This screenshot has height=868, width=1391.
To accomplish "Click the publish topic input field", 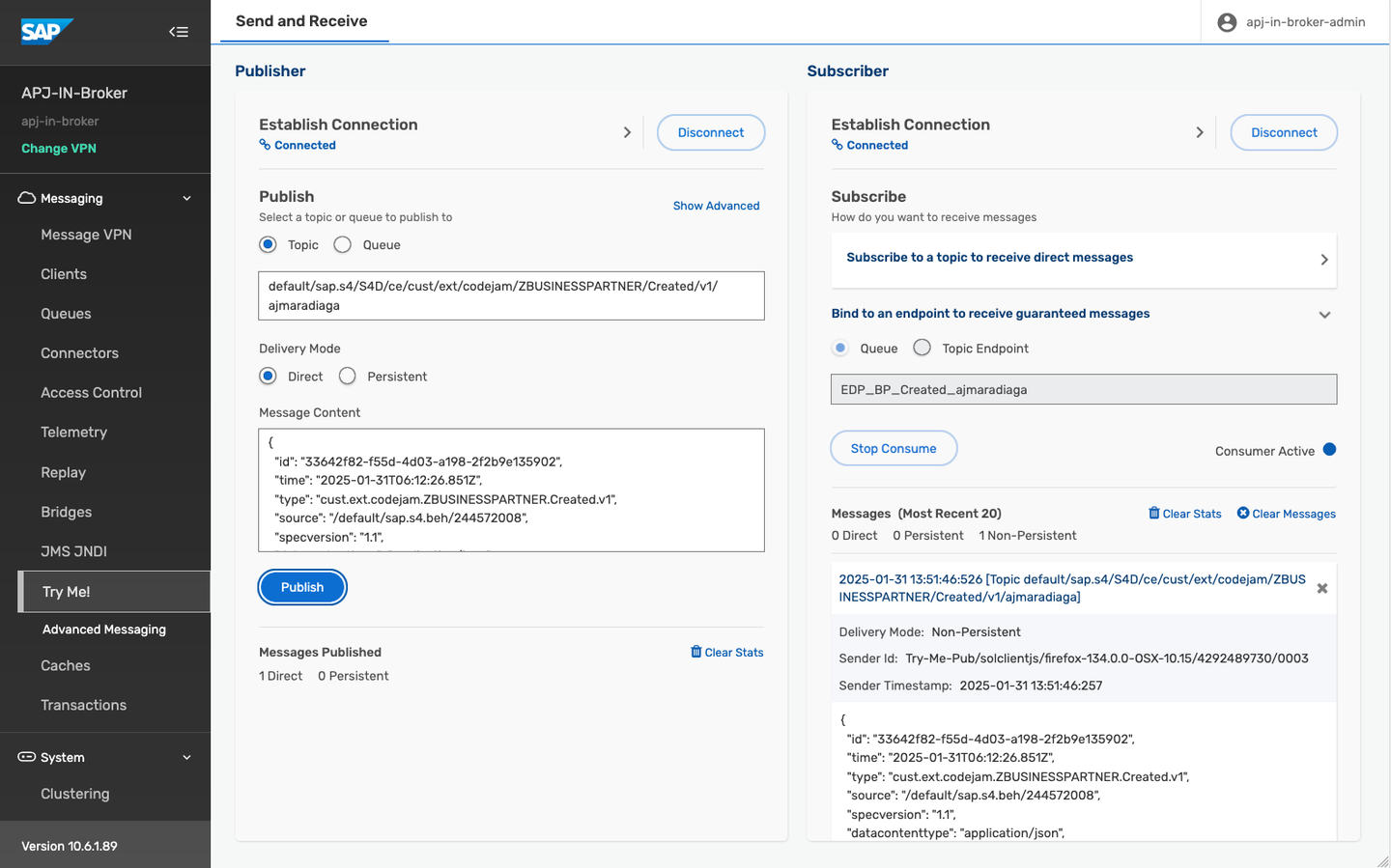I will click(x=511, y=295).
